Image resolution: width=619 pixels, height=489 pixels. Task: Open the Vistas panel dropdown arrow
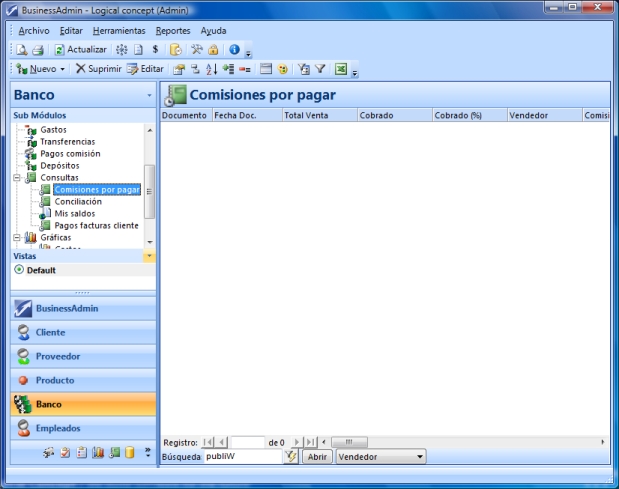point(150,256)
